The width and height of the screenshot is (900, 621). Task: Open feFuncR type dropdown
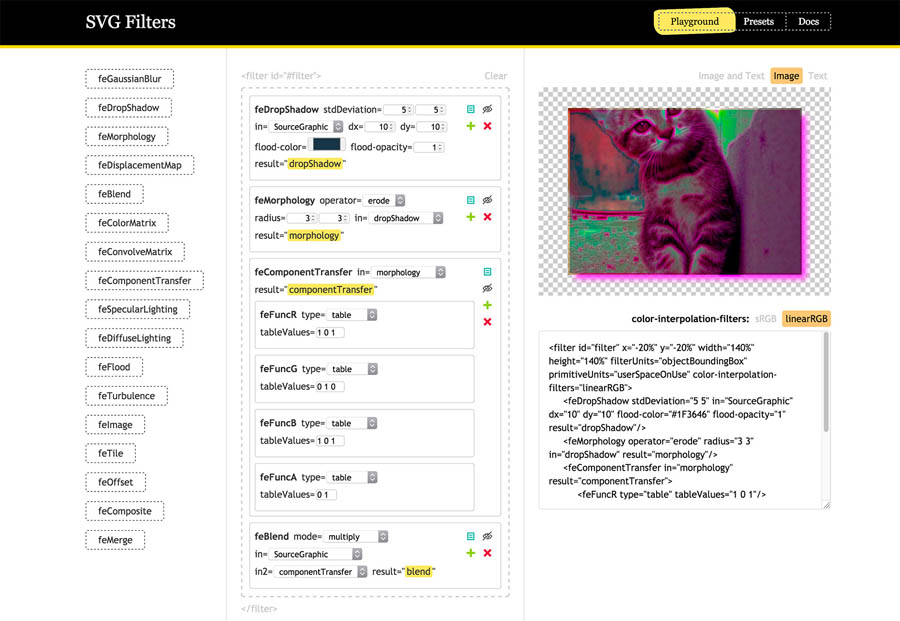click(x=352, y=315)
